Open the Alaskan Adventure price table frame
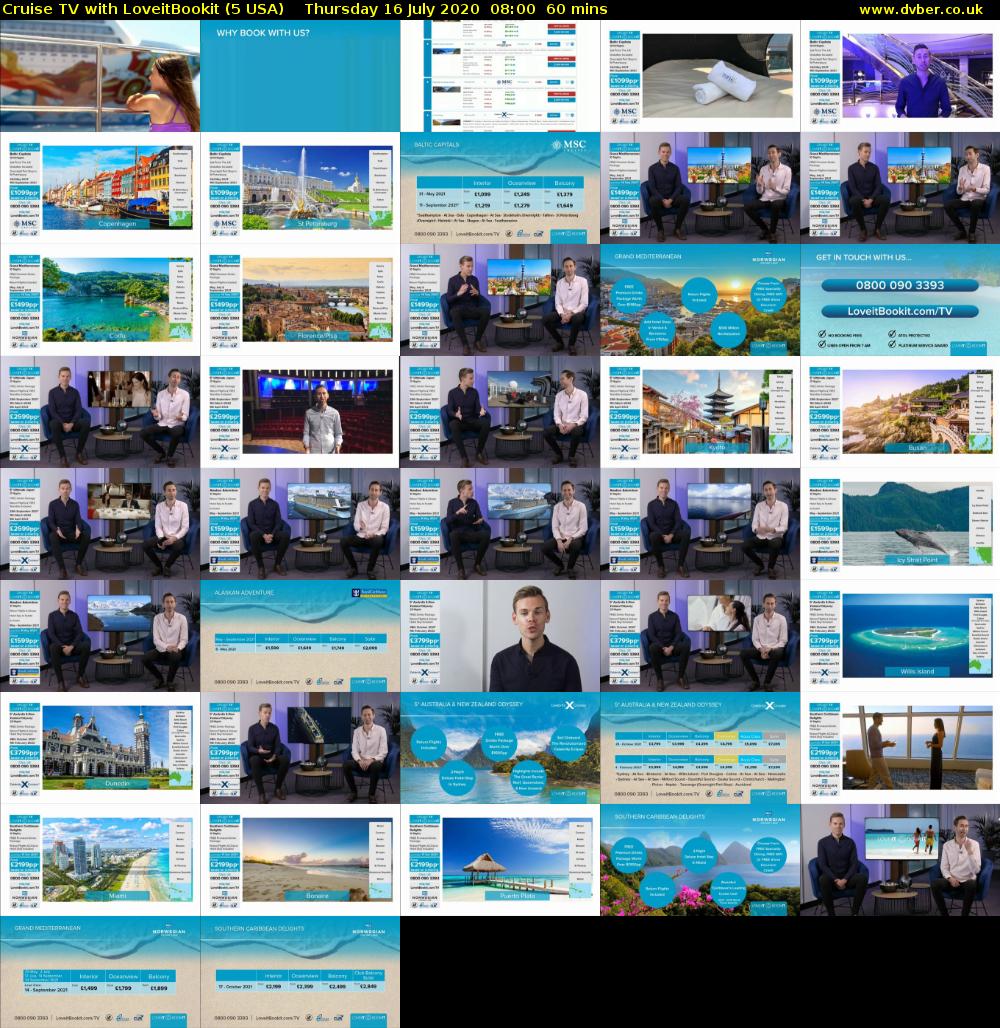This screenshot has height=1028, width=1000. (x=300, y=636)
